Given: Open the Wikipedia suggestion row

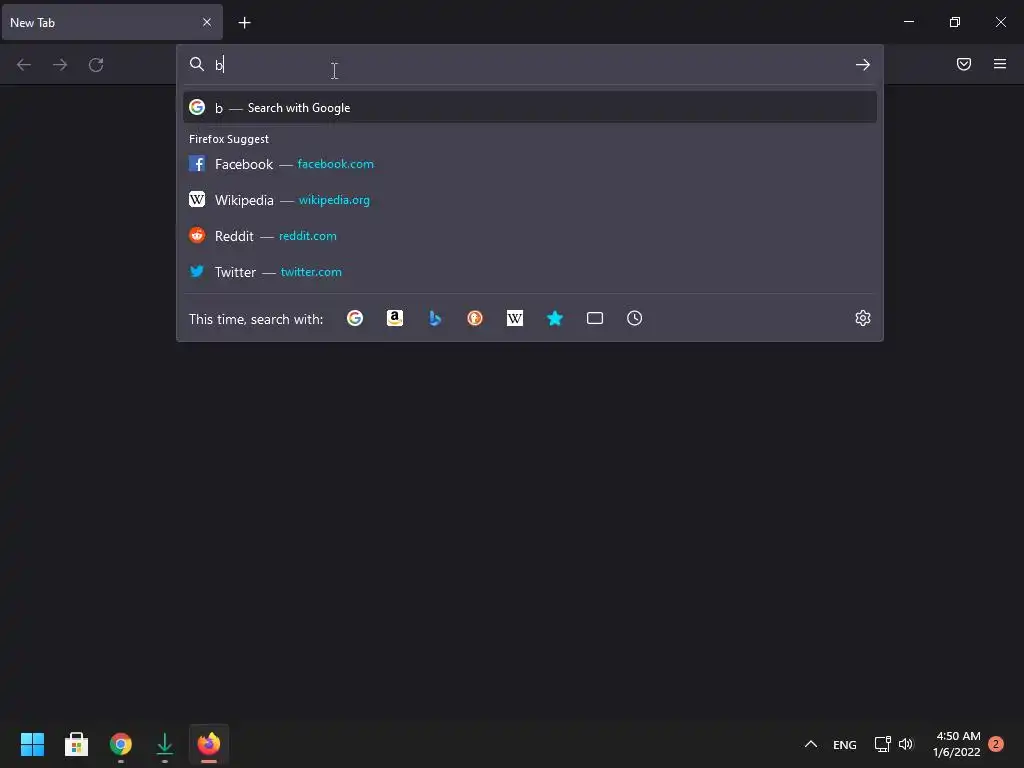Looking at the screenshot, I should tap(530, 200).
